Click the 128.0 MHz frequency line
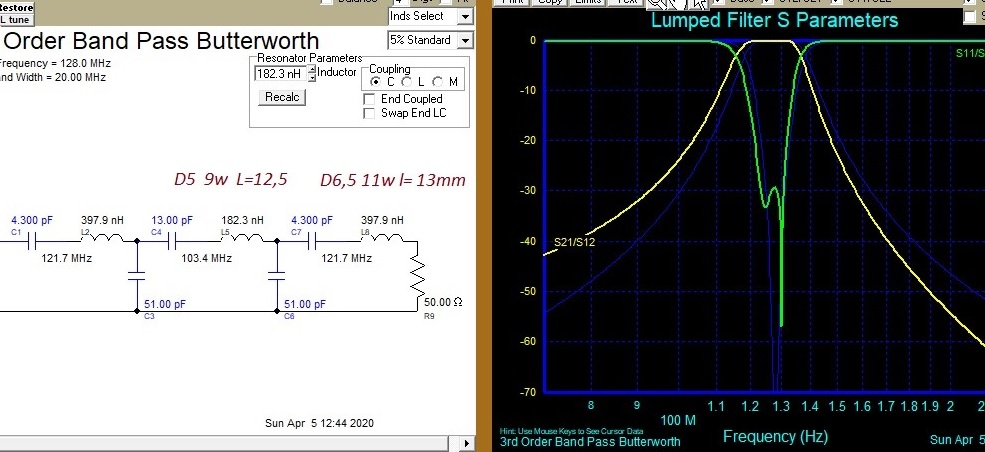The image size is (985, 452). (55, 63)
